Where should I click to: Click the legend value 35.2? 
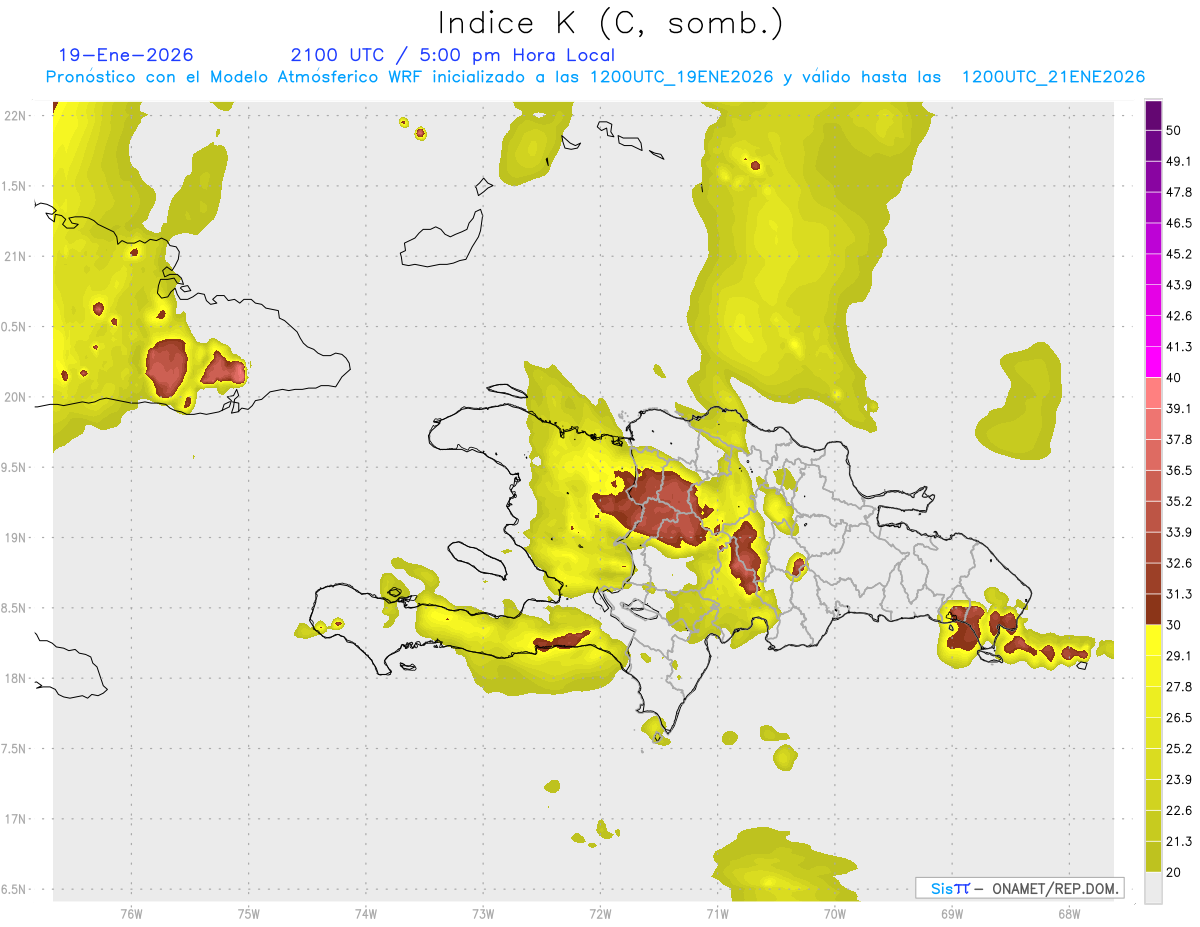point(1178,501)
